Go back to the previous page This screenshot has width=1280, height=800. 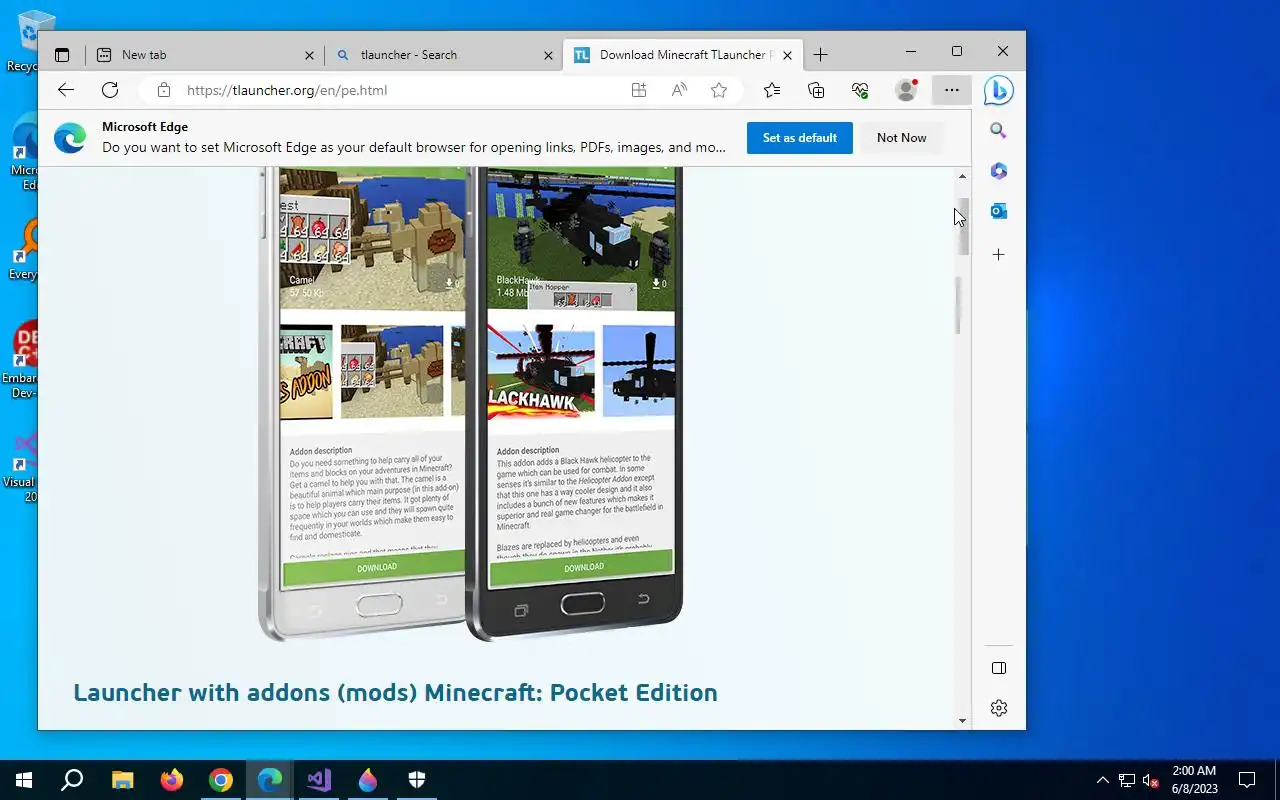pyautogui.click(x=66, y=90)
